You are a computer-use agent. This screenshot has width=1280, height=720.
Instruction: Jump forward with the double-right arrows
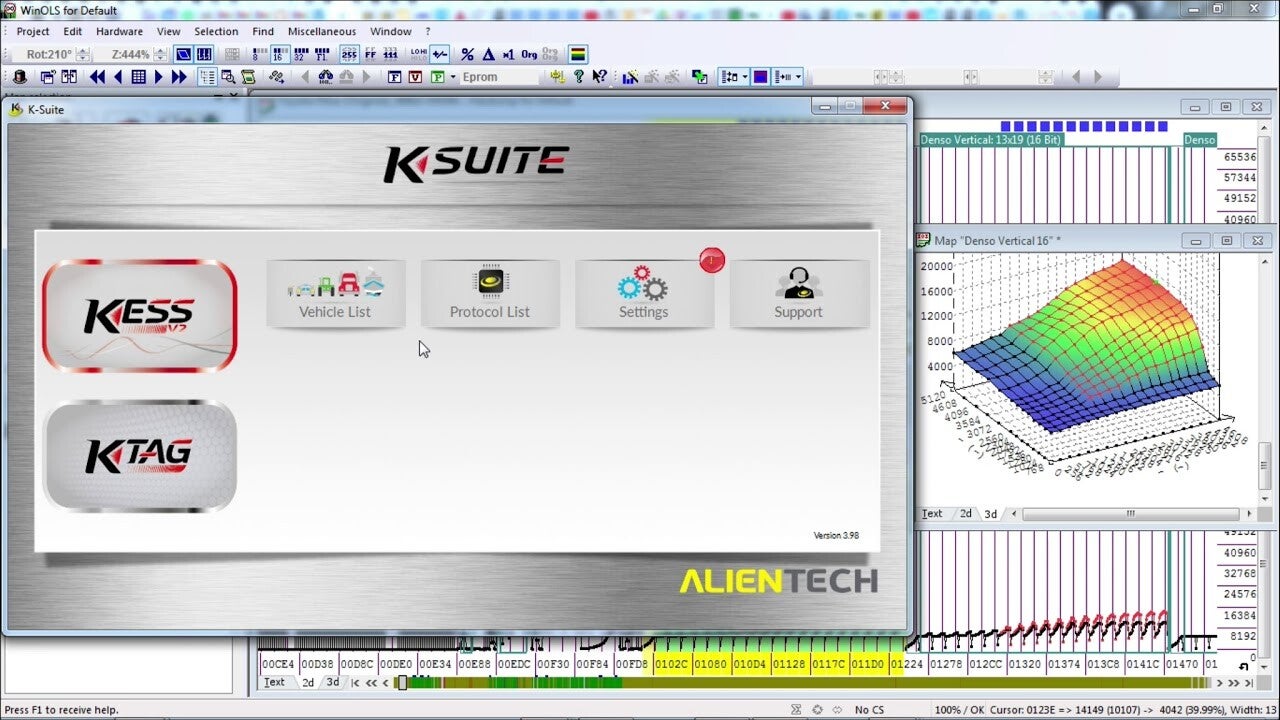179,77
